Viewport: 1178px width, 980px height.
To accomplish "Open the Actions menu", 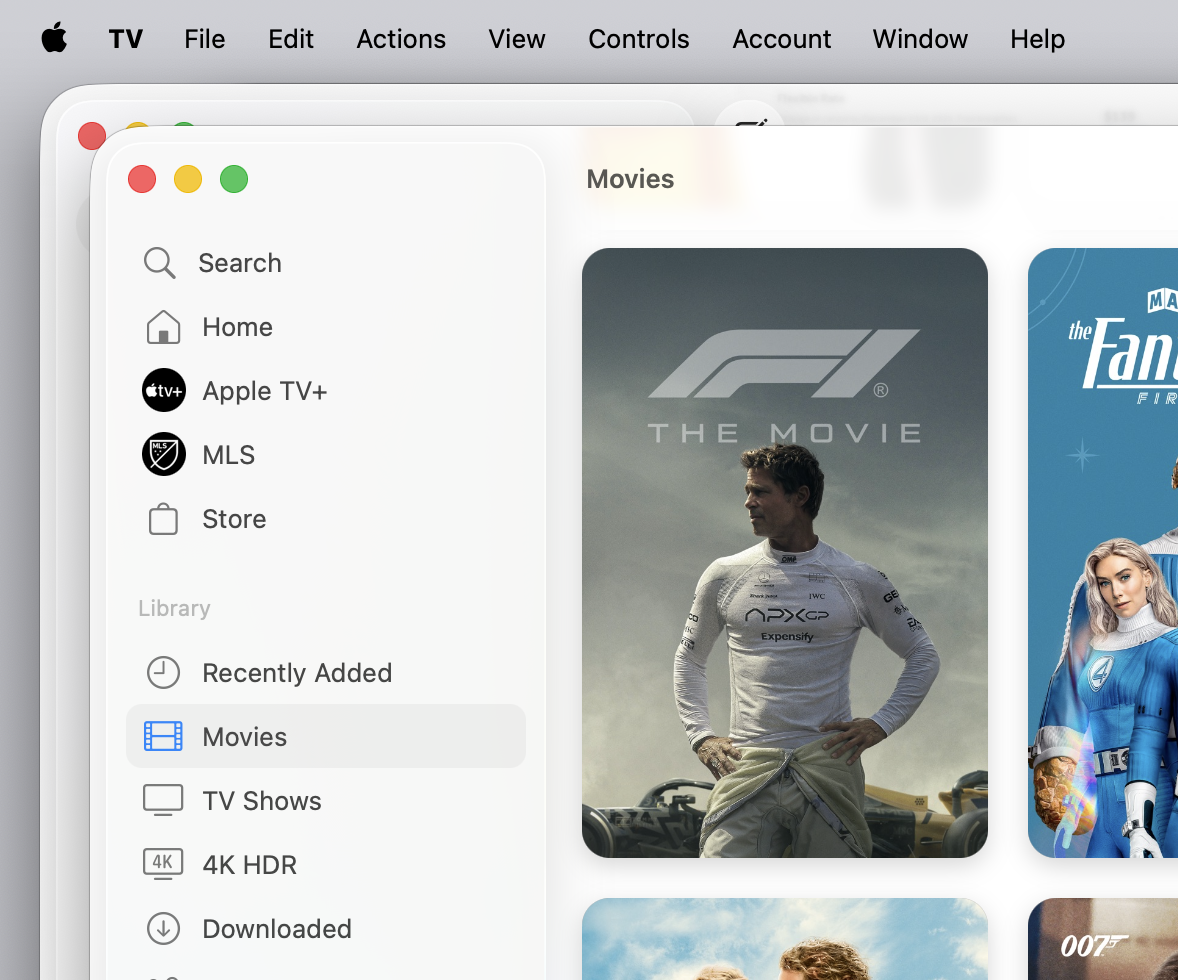I will [x=401, y=39].
